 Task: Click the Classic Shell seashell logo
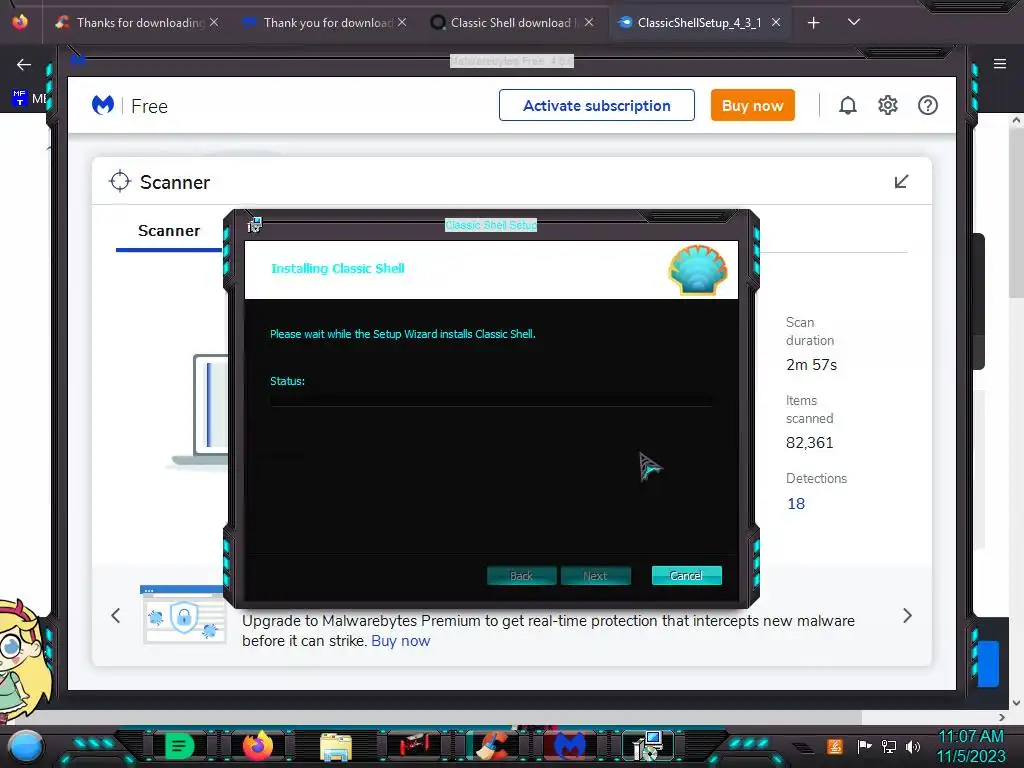(x=697, y=270)
